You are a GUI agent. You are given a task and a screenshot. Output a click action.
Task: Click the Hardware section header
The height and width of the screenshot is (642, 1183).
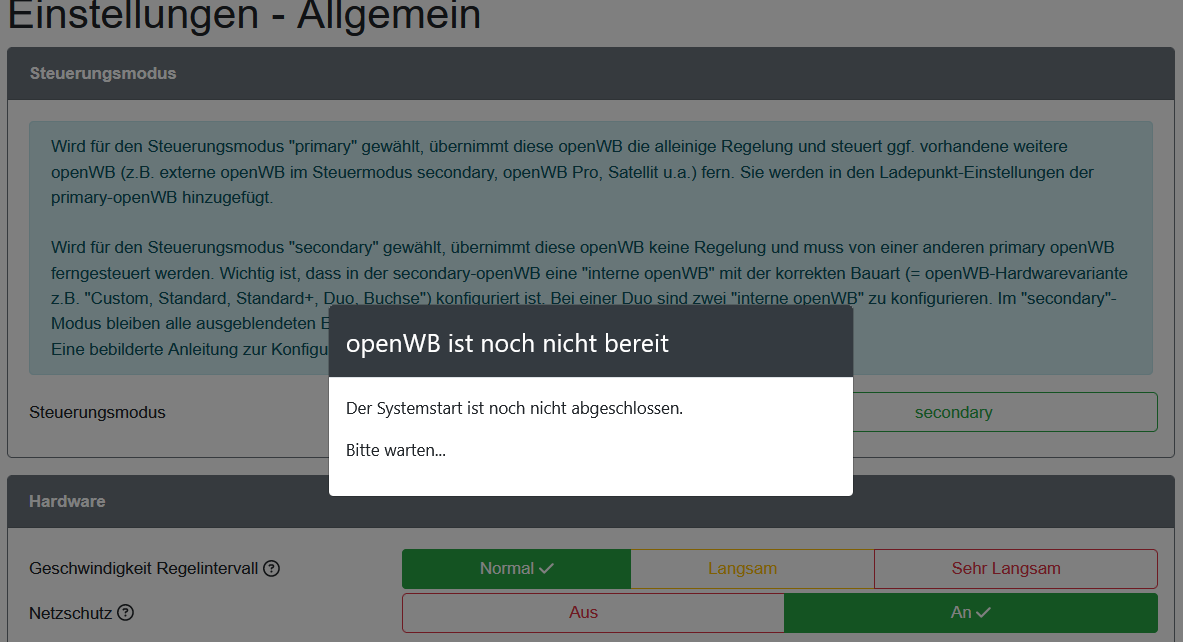point(591,502)
